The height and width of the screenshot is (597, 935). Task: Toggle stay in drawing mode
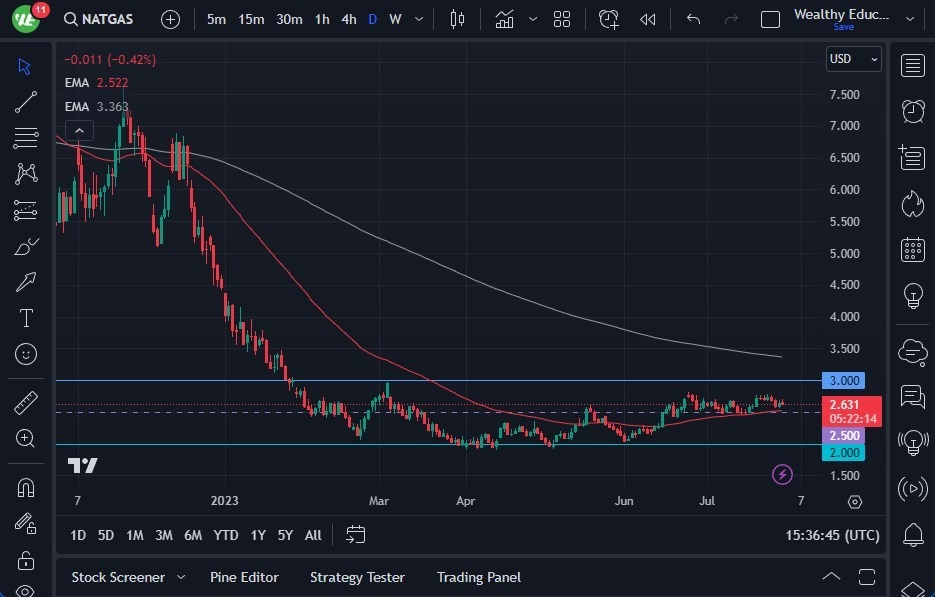pos(26,524)
